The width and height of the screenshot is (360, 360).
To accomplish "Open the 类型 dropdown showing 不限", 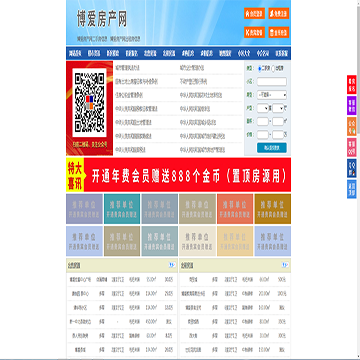I will pyautogui.click(x=272, y=95).
